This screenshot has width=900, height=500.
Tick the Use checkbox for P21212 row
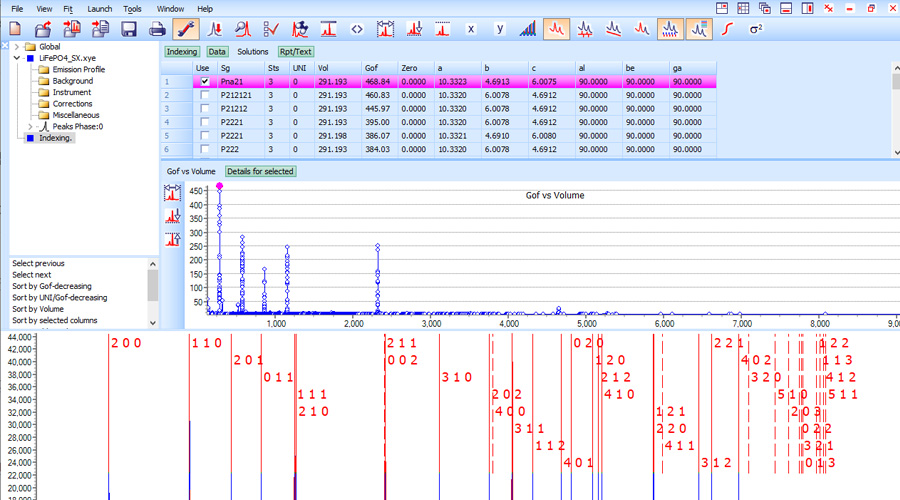205,108
